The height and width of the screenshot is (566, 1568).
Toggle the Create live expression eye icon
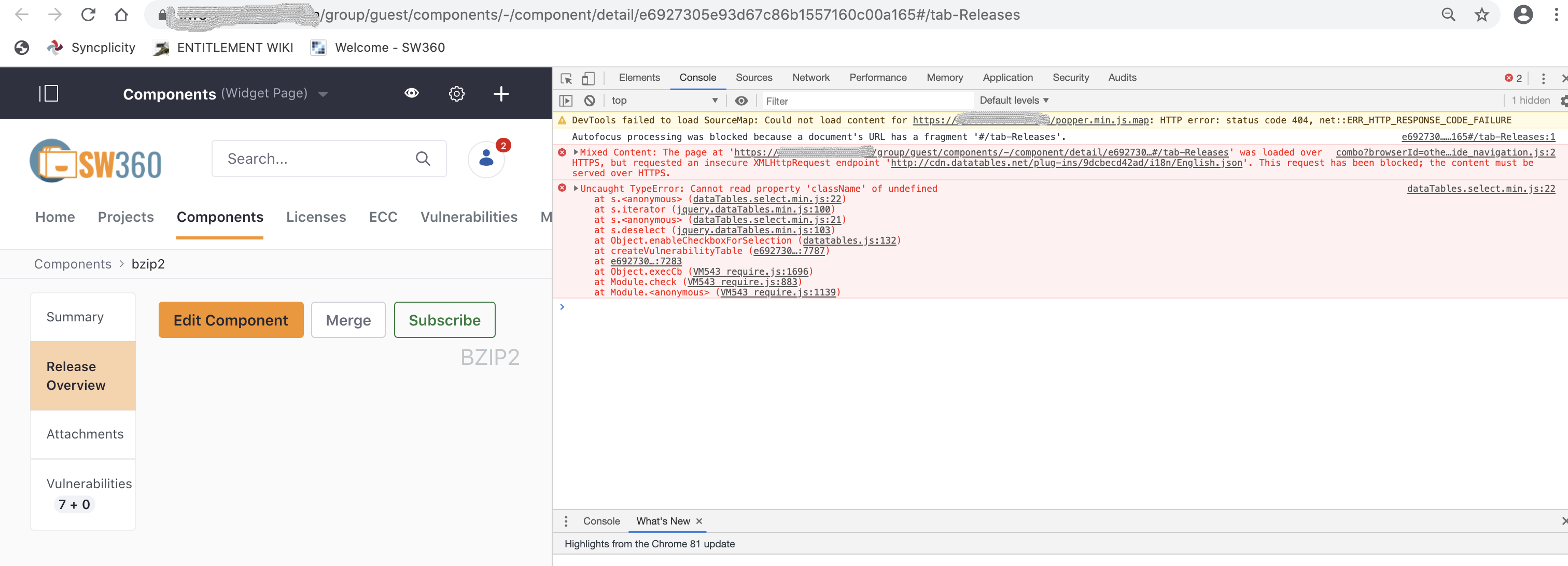(741, 101)
